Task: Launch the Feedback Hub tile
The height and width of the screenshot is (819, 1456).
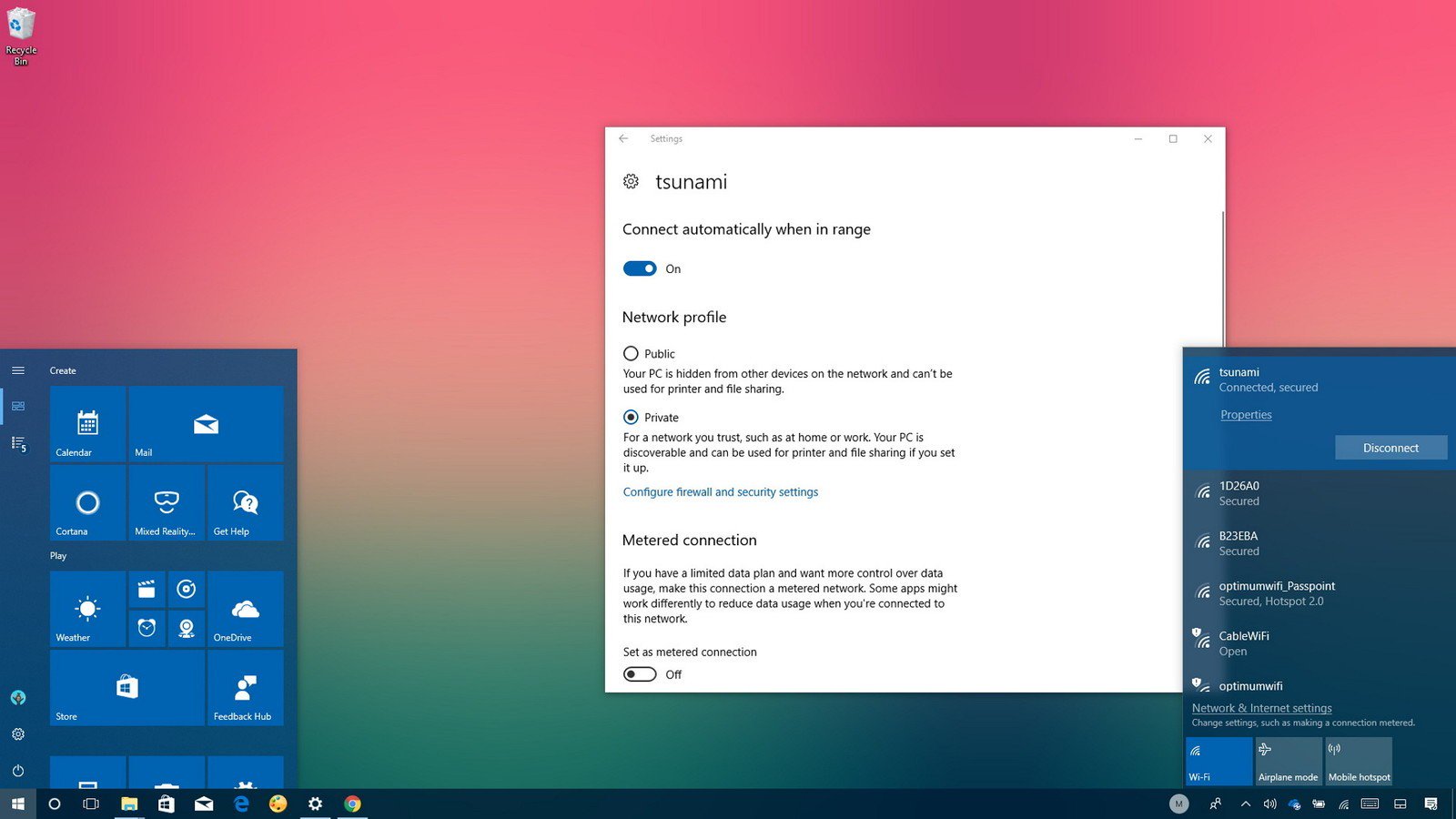Action: coord(244,688)
